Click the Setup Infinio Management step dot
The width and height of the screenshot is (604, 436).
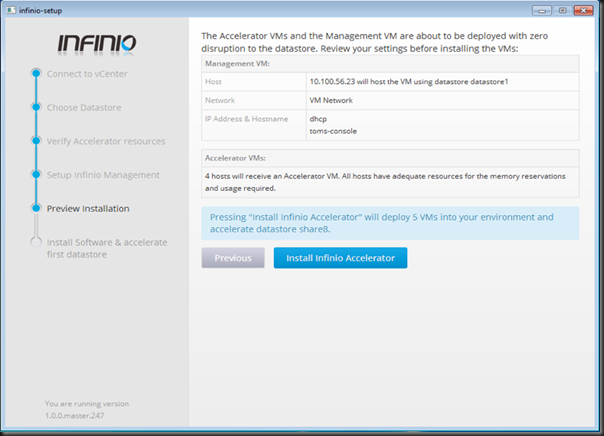click(x=36, y=174)
